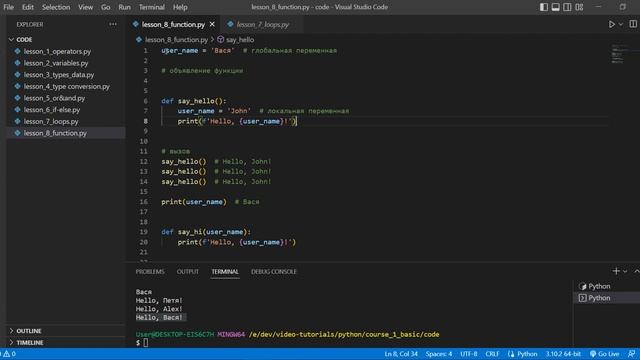This screenshot has height=360, width=640.
Task: Open lesson_2_variables.py in explorer
Action: pos(56,63)
